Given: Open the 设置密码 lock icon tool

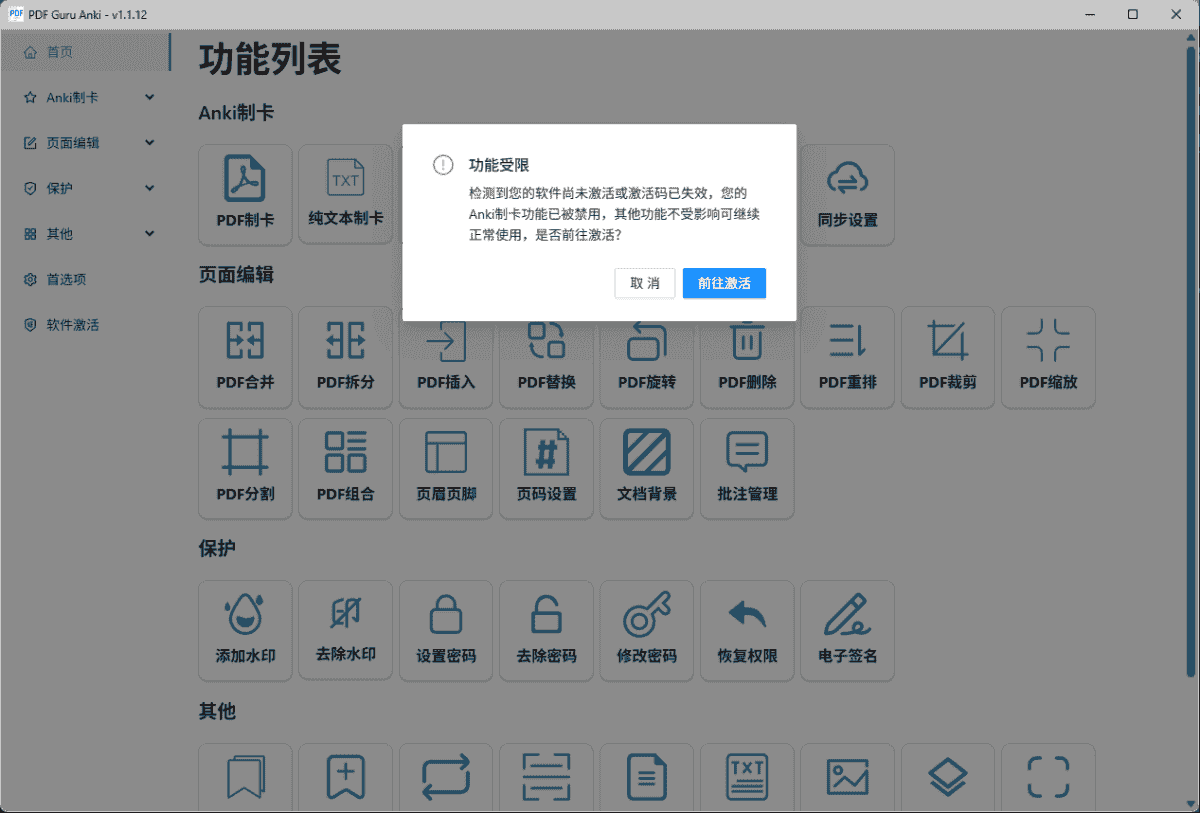Looking at the screenshot, I should [x=446, y=617].
